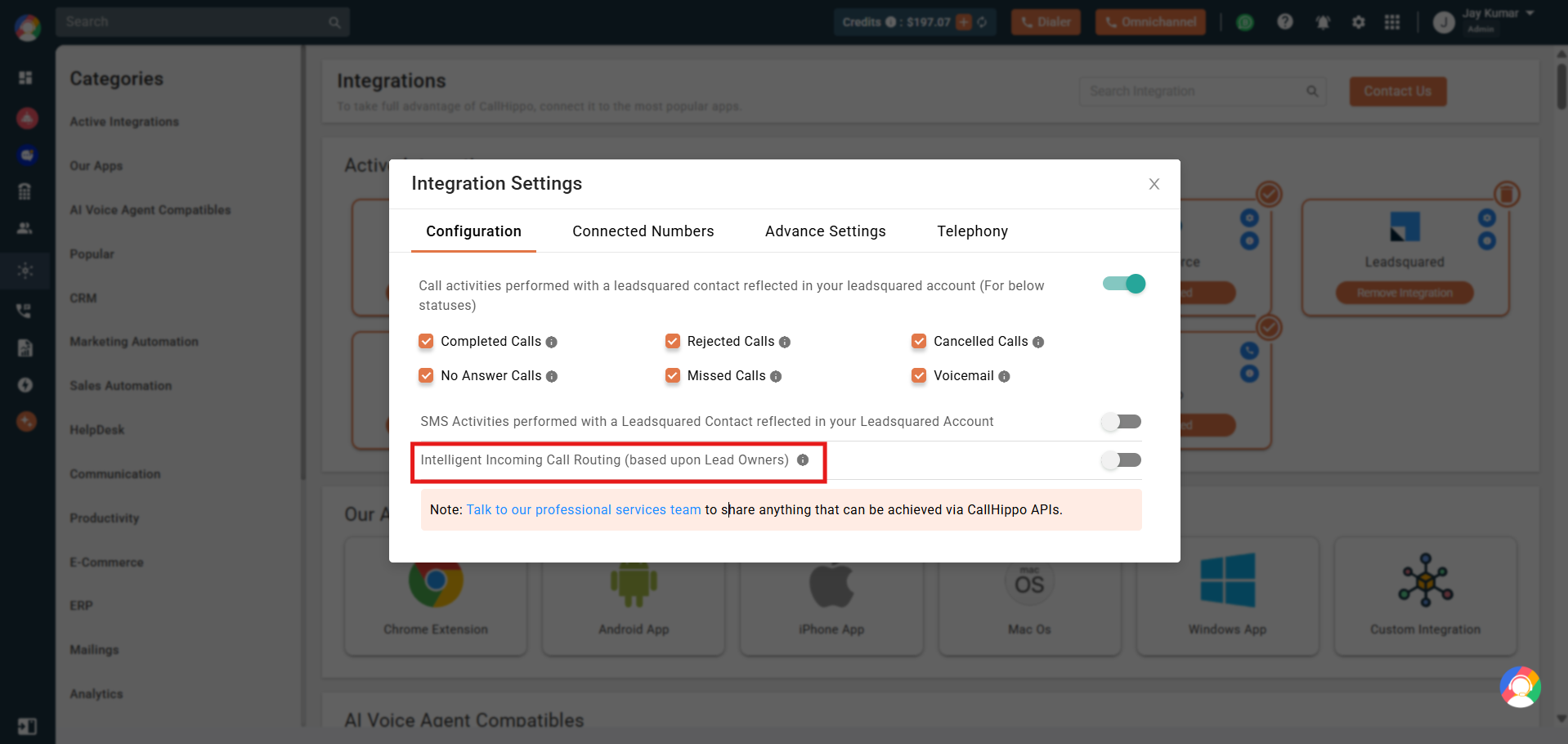Uncheck the Completed Calls checkbox
Screen dimensions: 1568x744
point(426,341)
